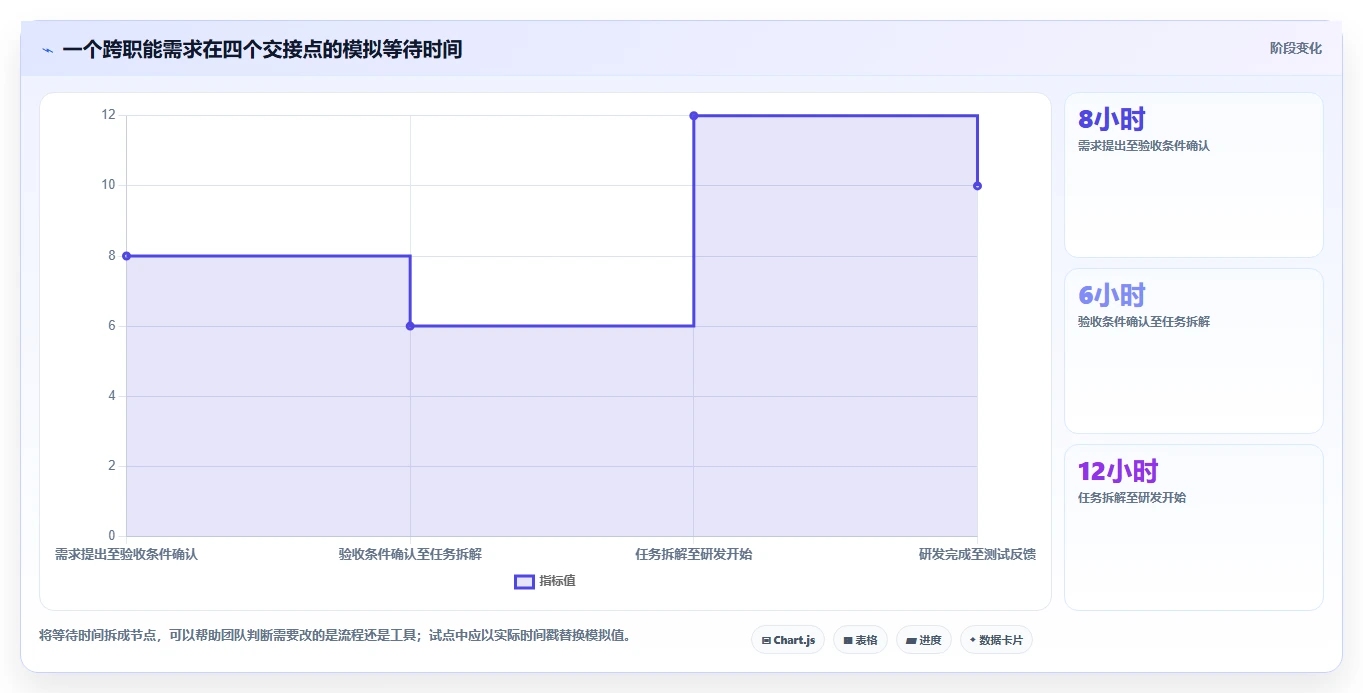Click the chart title 一个跨职能需求在四个交接点的模拟等待时间

[x=262, y=49]
